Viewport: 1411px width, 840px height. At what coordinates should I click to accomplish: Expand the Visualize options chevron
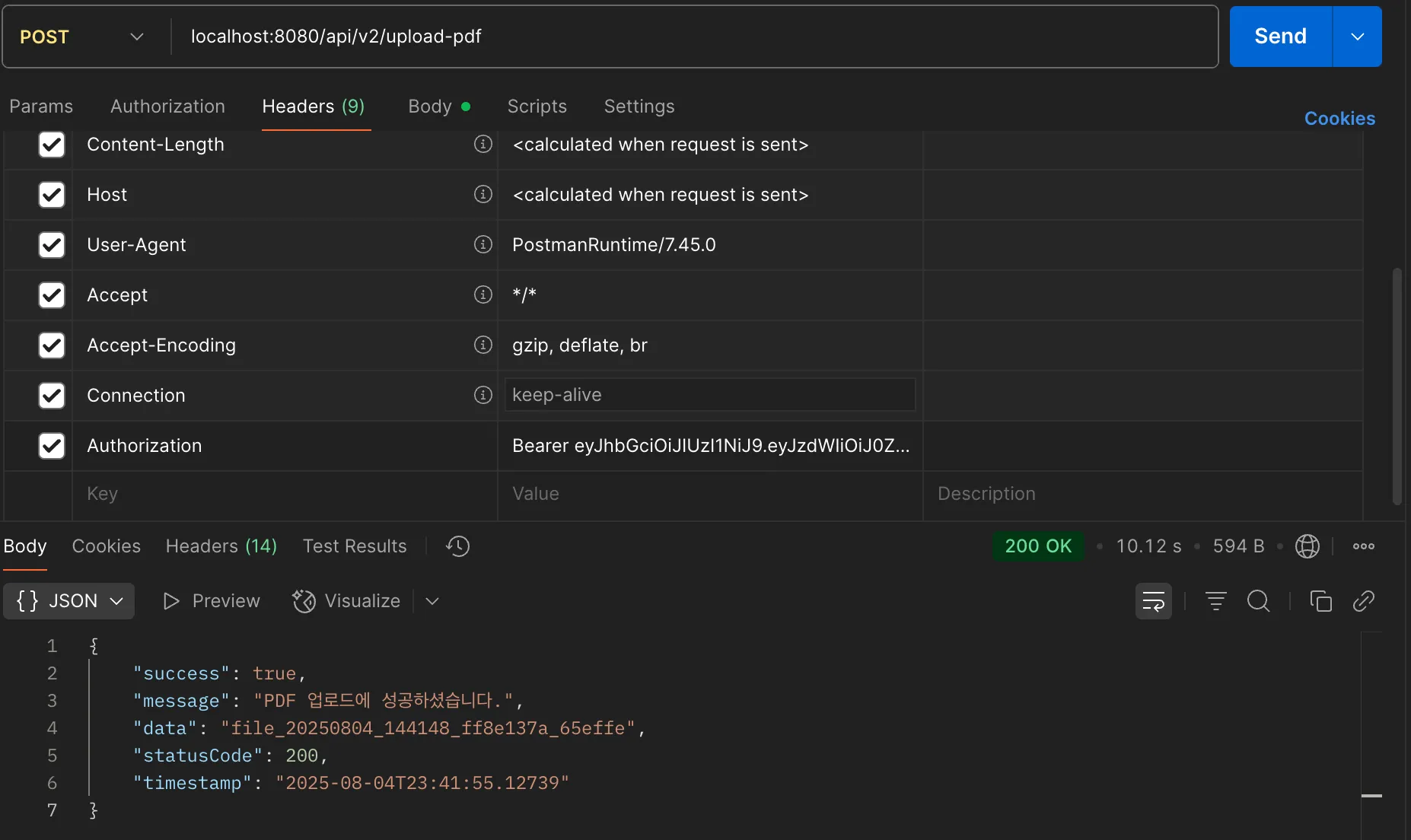tap(432, 601)
